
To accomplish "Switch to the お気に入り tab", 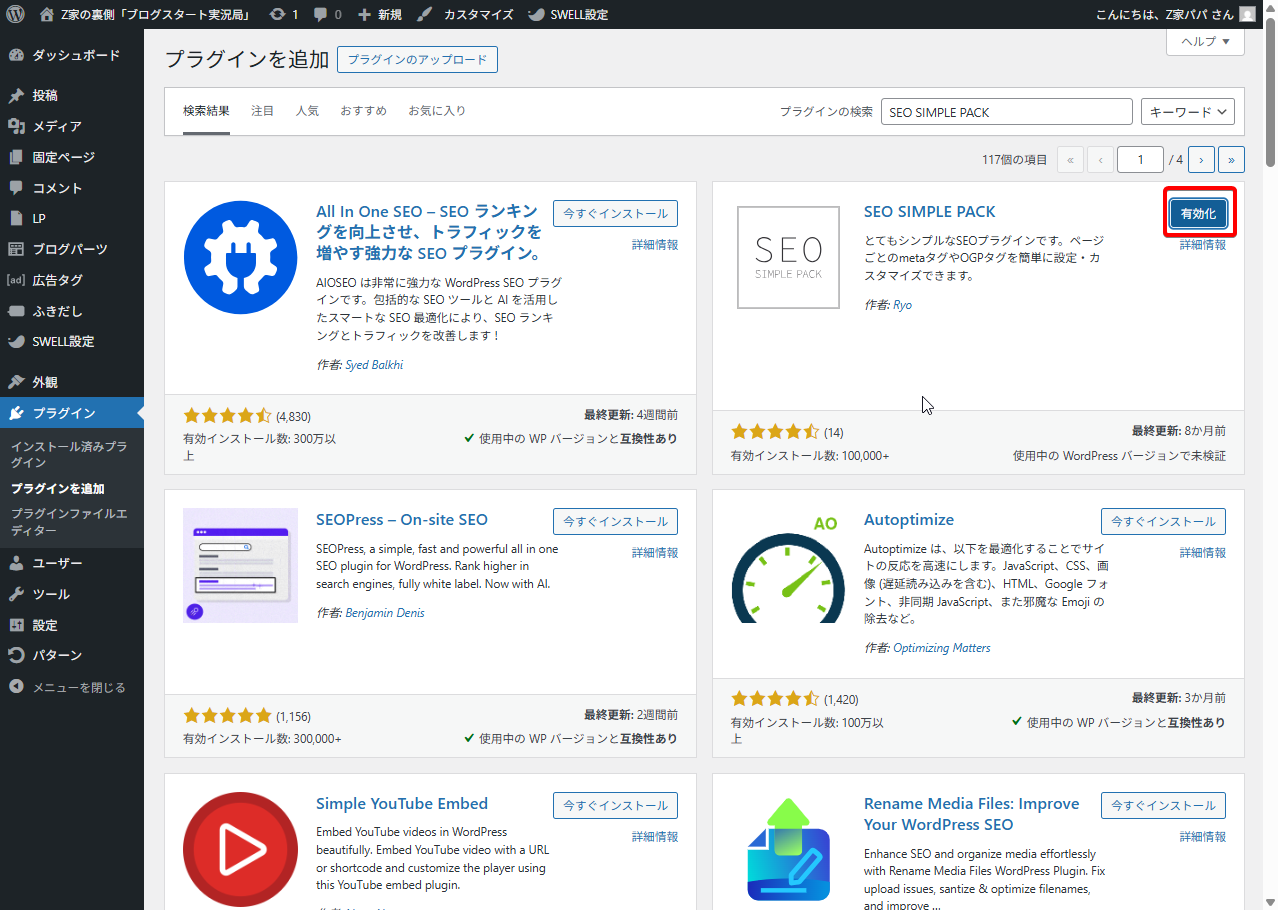I will tap(437, 111).
